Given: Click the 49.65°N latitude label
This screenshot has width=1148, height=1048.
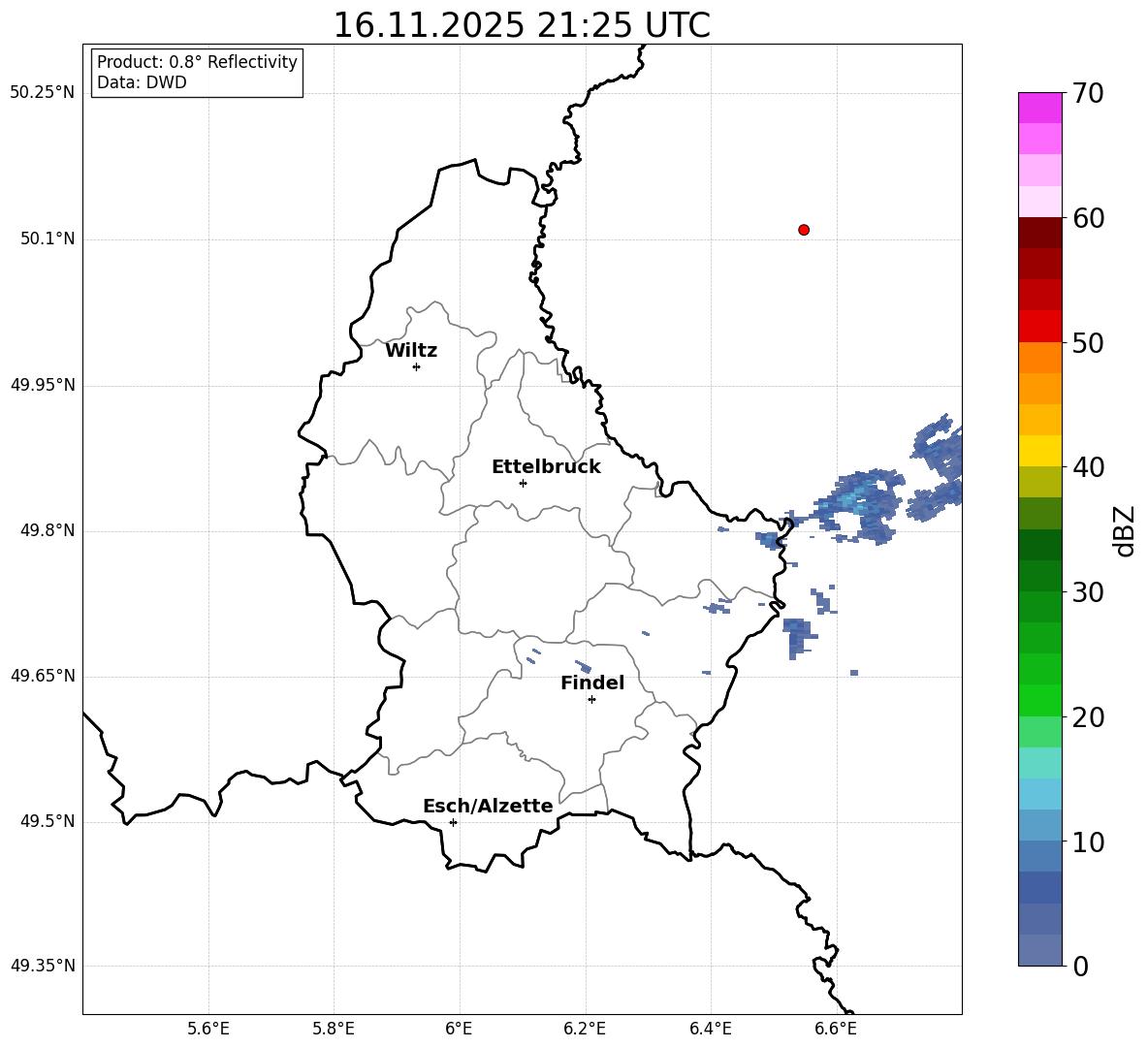Looking at the screenshot, I should 44,676.
